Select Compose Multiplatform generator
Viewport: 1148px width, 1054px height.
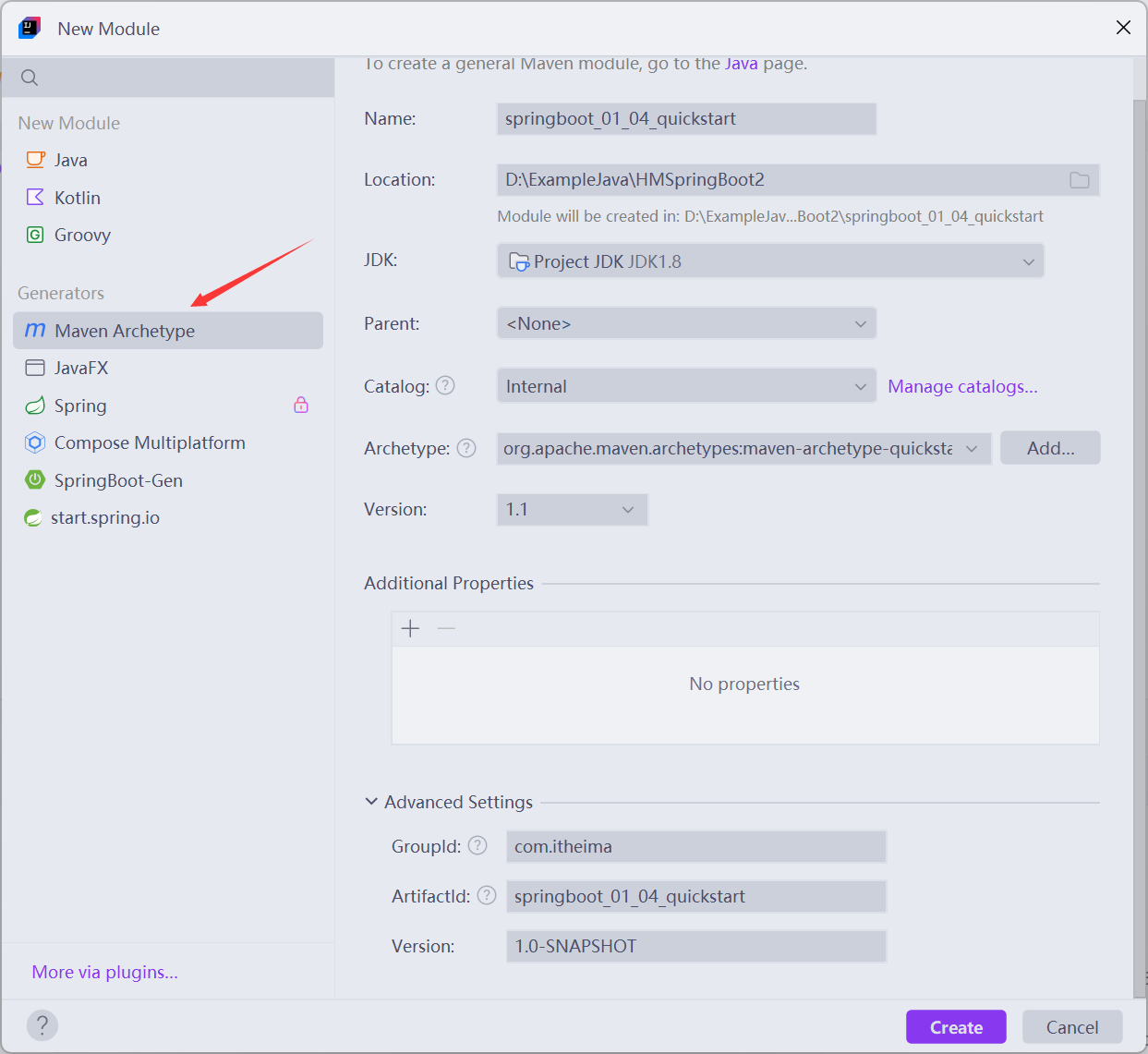point(168,442)
